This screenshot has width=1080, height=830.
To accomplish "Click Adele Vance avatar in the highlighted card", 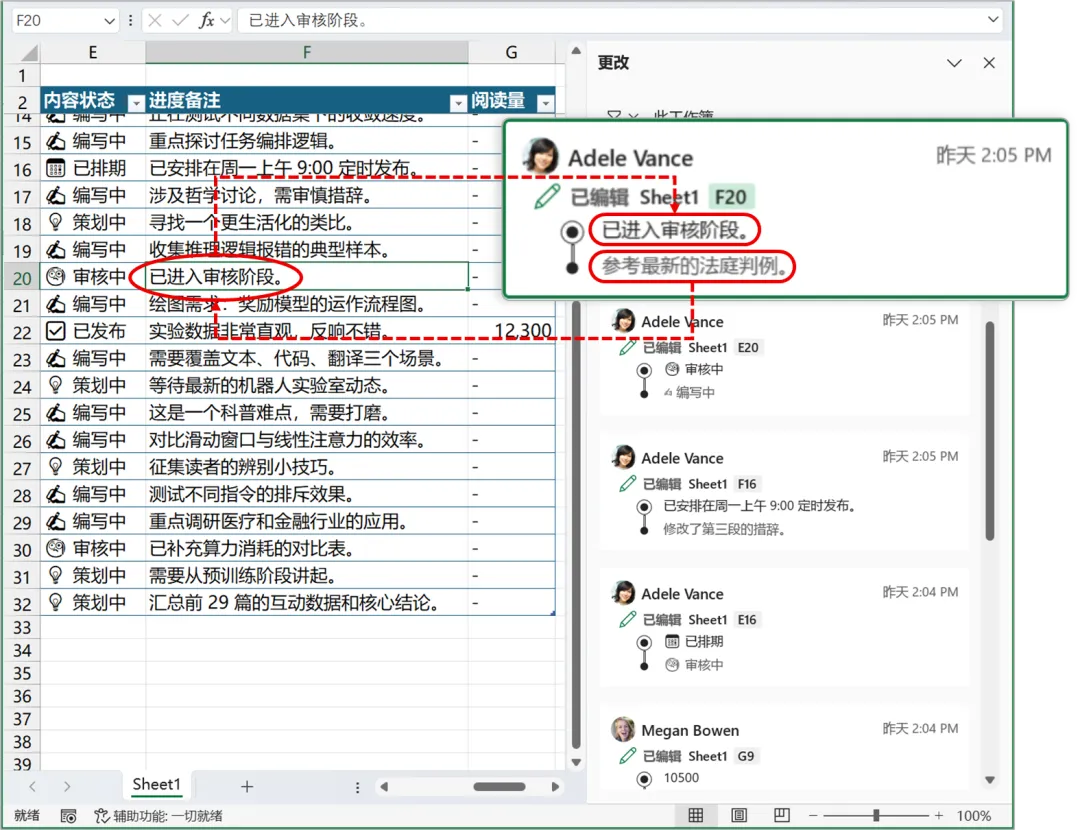I will pyautogui.click(x=540, y=156).
